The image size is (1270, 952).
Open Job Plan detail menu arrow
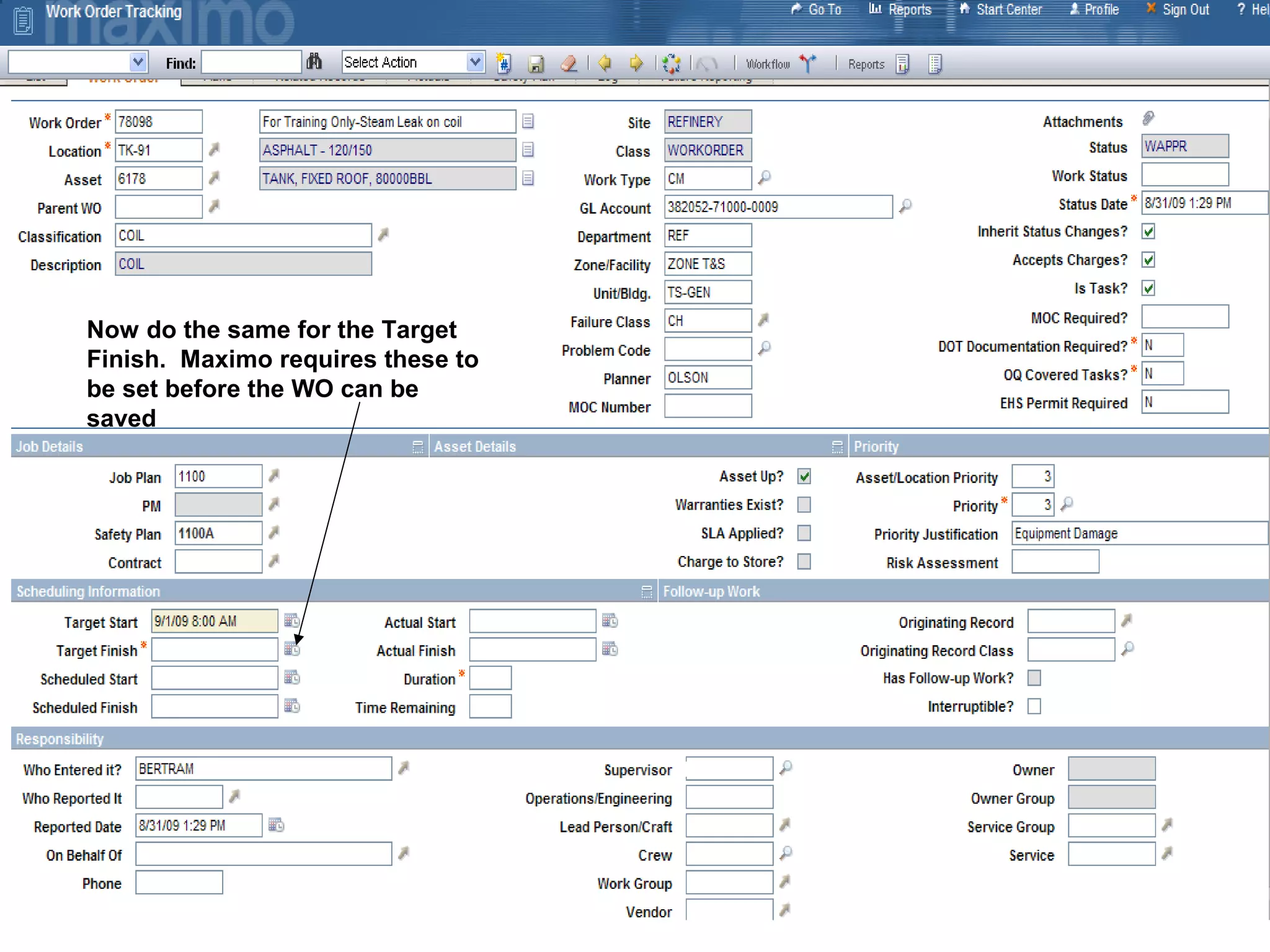(x=274, y=475)
